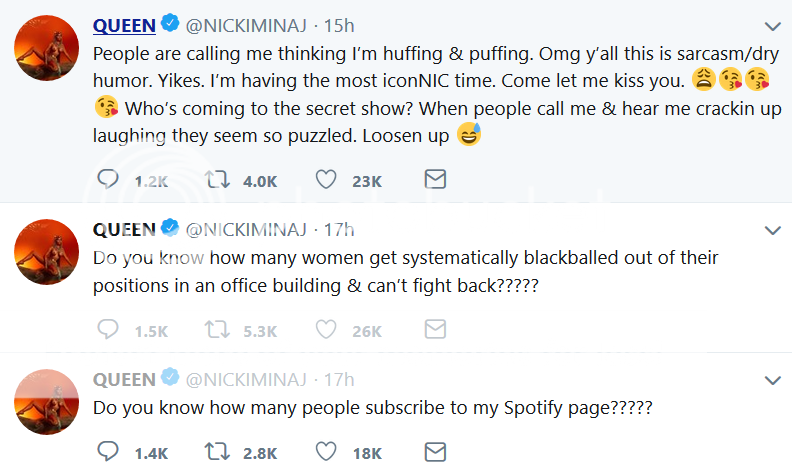This screenshot has height=471, width=792.
Task: Like the blackballed women tweet
Action: coord(326,330)
